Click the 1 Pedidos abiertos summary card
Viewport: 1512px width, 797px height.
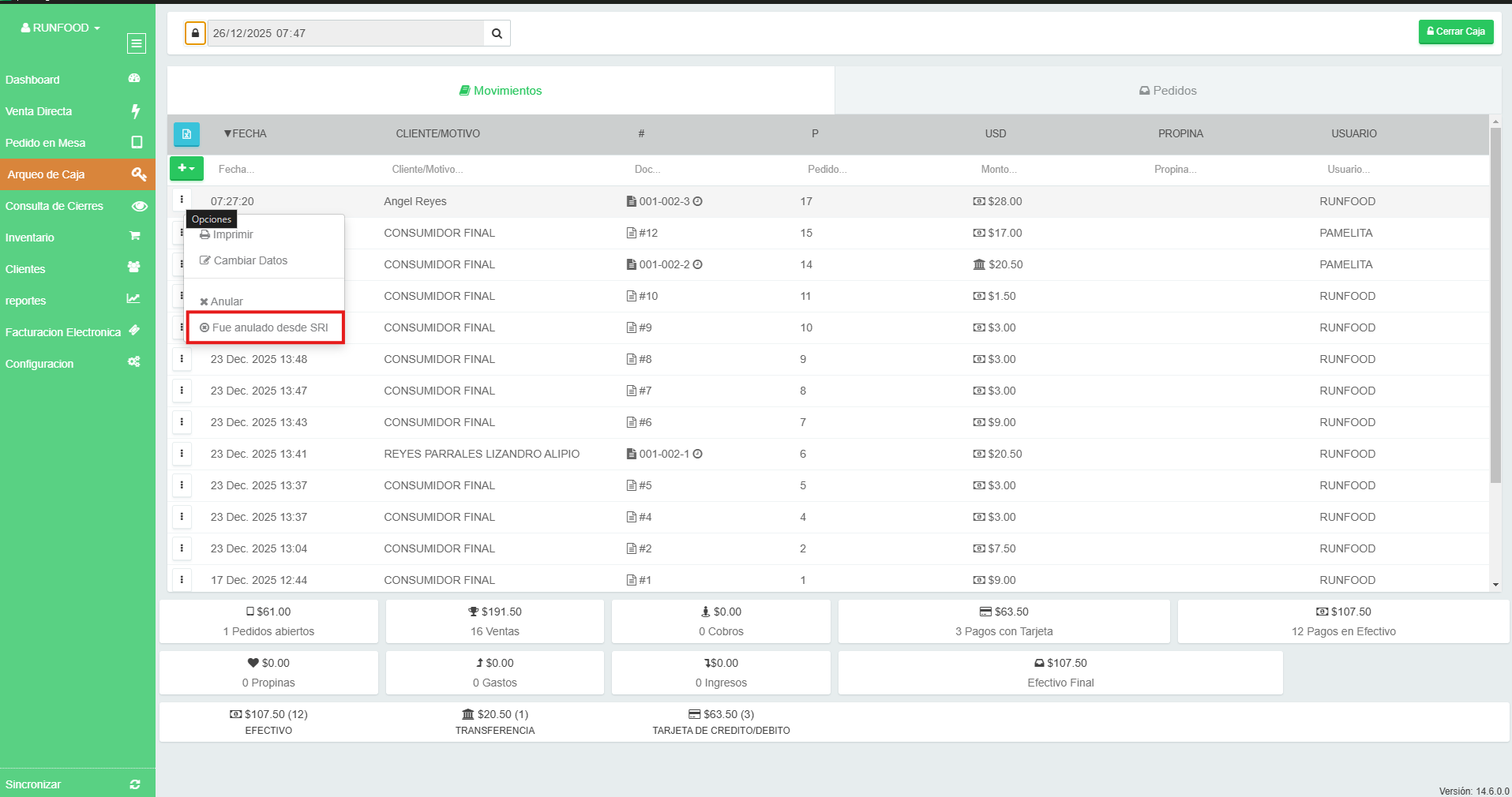point(268,622)
